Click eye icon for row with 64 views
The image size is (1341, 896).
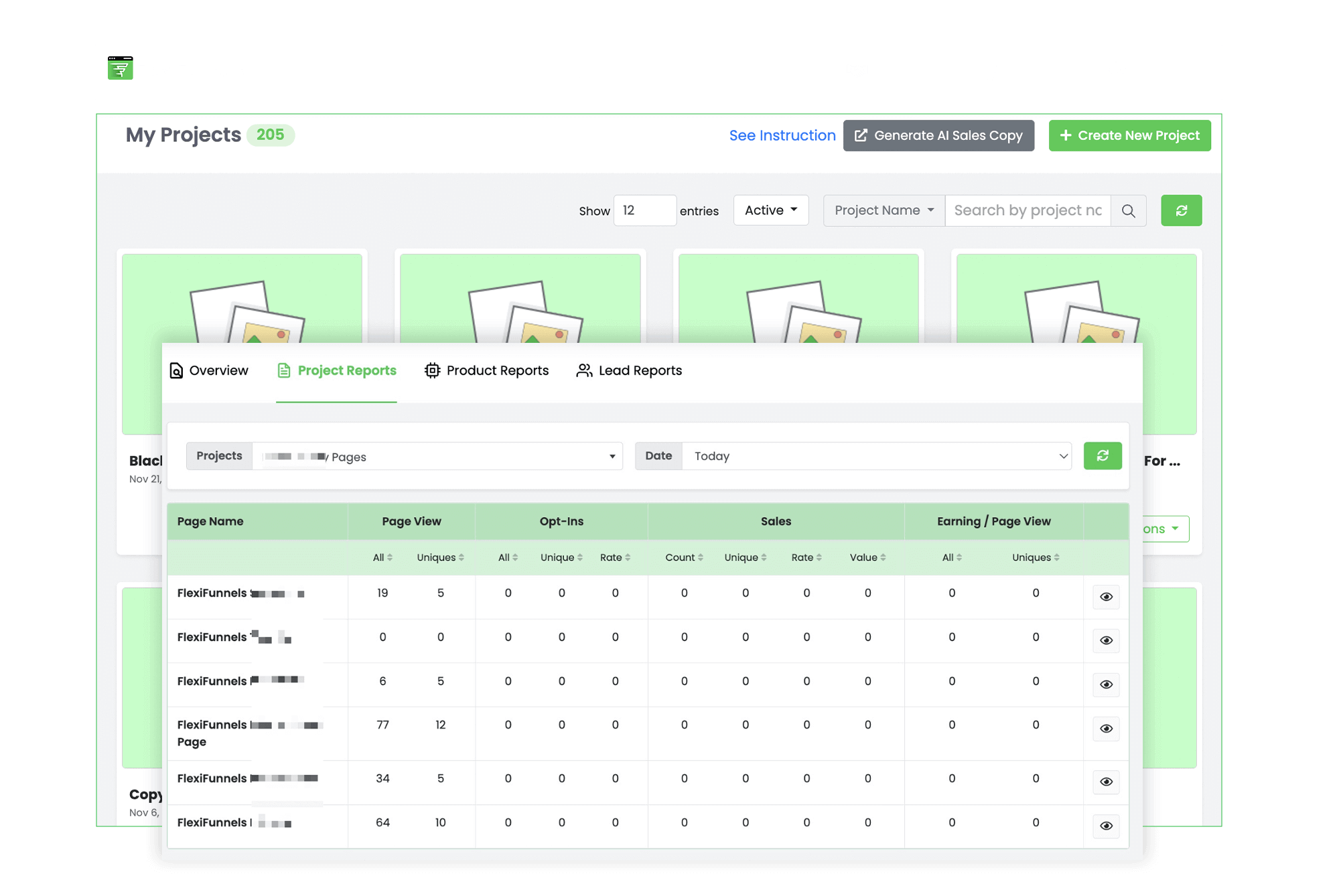[x=1106, y=826]
